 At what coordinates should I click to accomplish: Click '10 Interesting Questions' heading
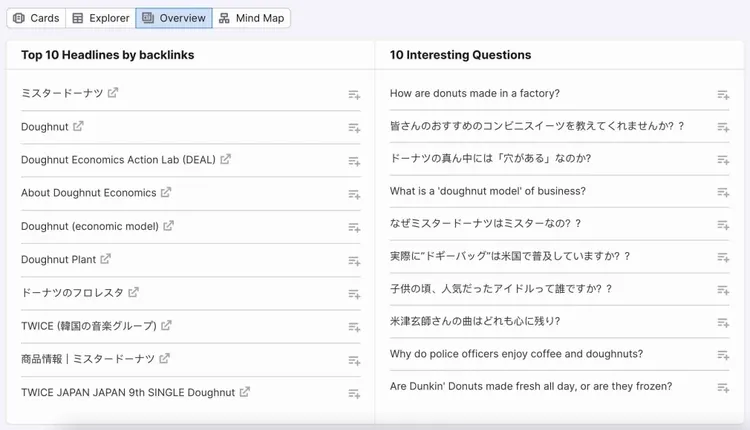coord(460,55)
